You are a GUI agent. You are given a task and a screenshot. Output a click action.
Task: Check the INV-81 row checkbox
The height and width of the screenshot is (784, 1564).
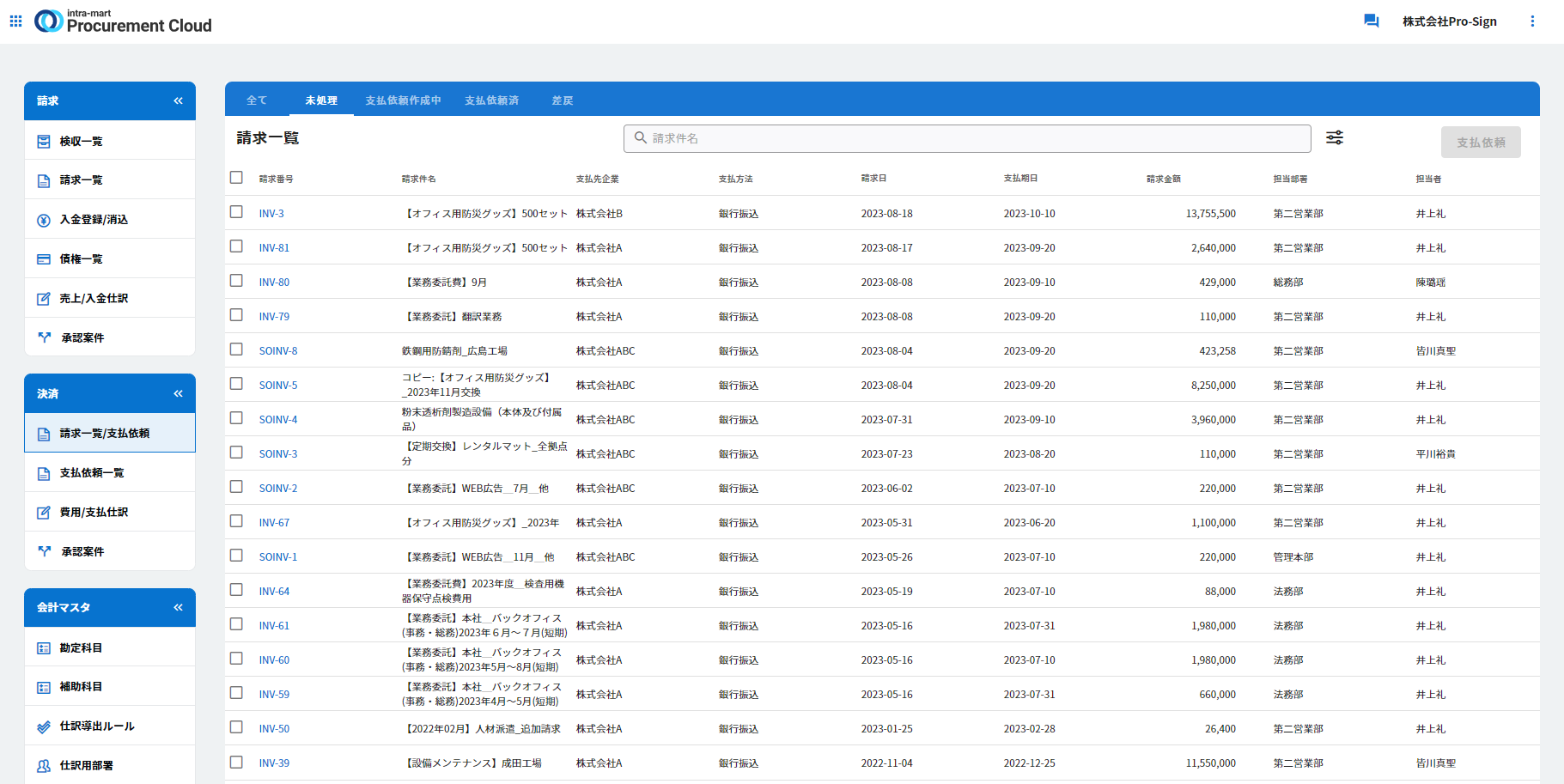pyautogui.click(x=236, y=246)
